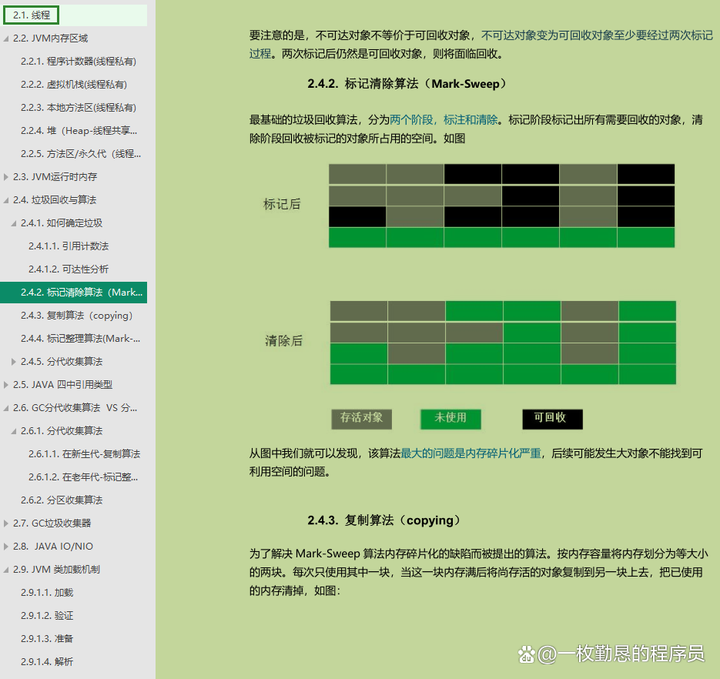Open 2.2.5. 方法区/永久代 entry
The width and height of the screenshot is (720, 679).
pyautogui.click(x=81, y=154)
